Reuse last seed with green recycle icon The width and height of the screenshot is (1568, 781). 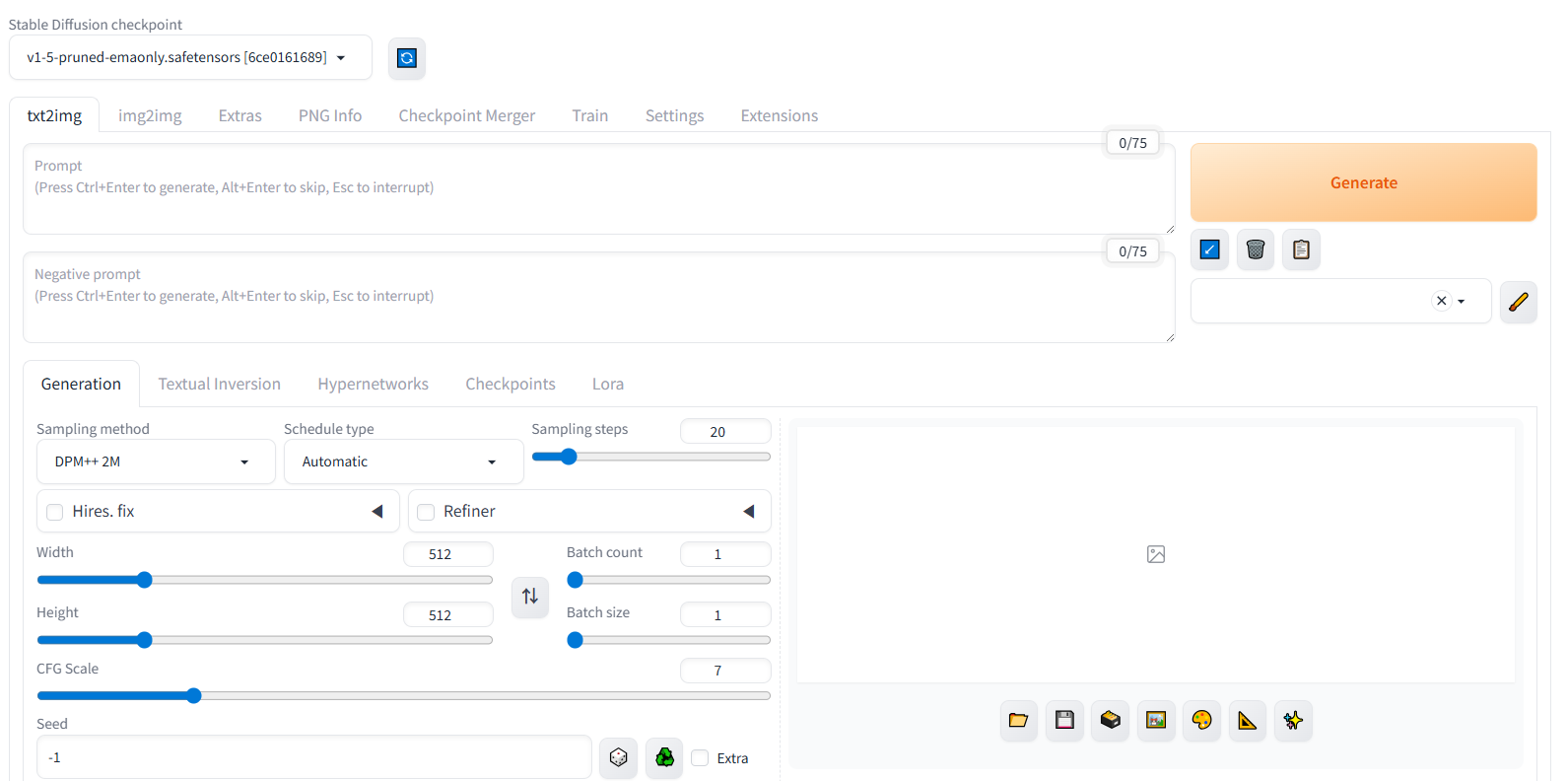tap(665, 757)
